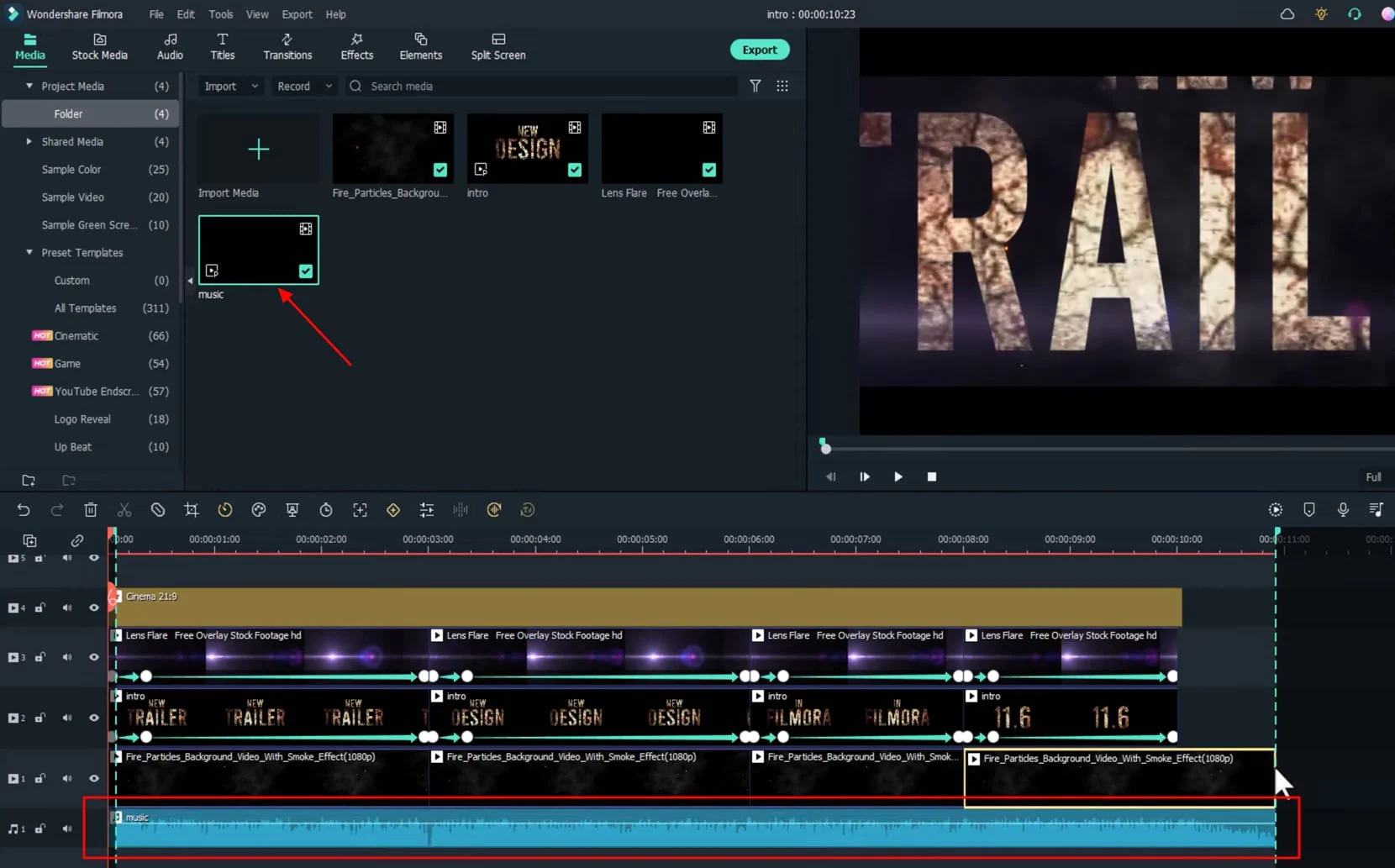Collapse the media sidebar panel arrow

(x=190, y=281)
